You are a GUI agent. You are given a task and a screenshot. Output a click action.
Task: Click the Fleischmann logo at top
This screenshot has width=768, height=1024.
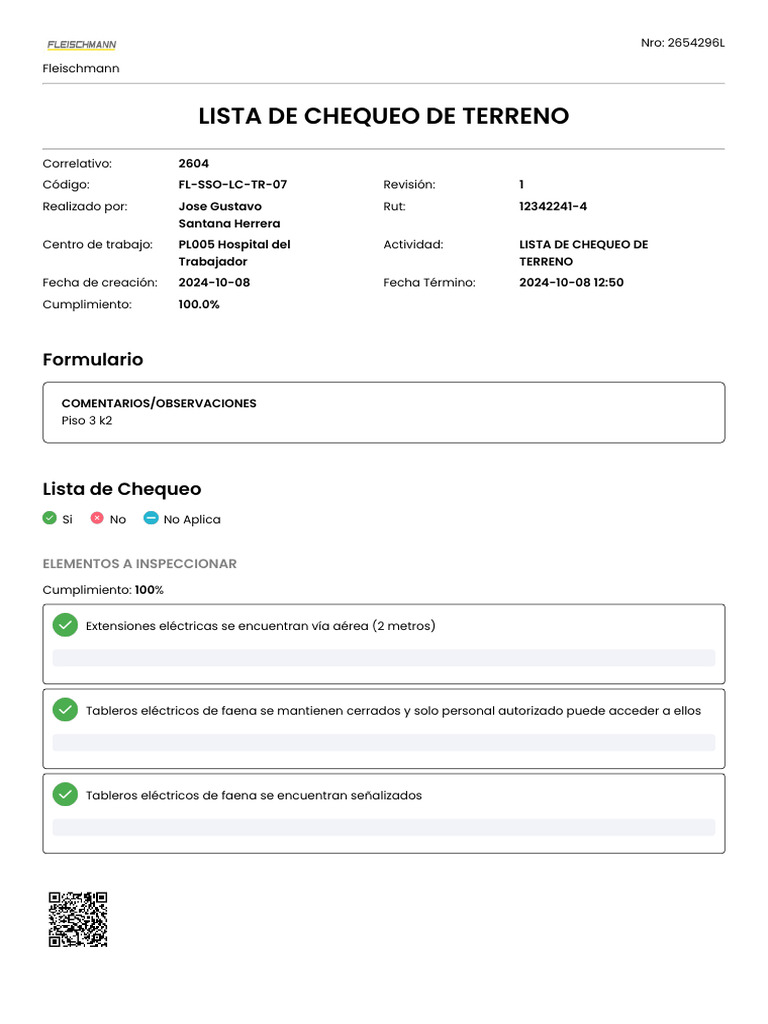(81, 45)
